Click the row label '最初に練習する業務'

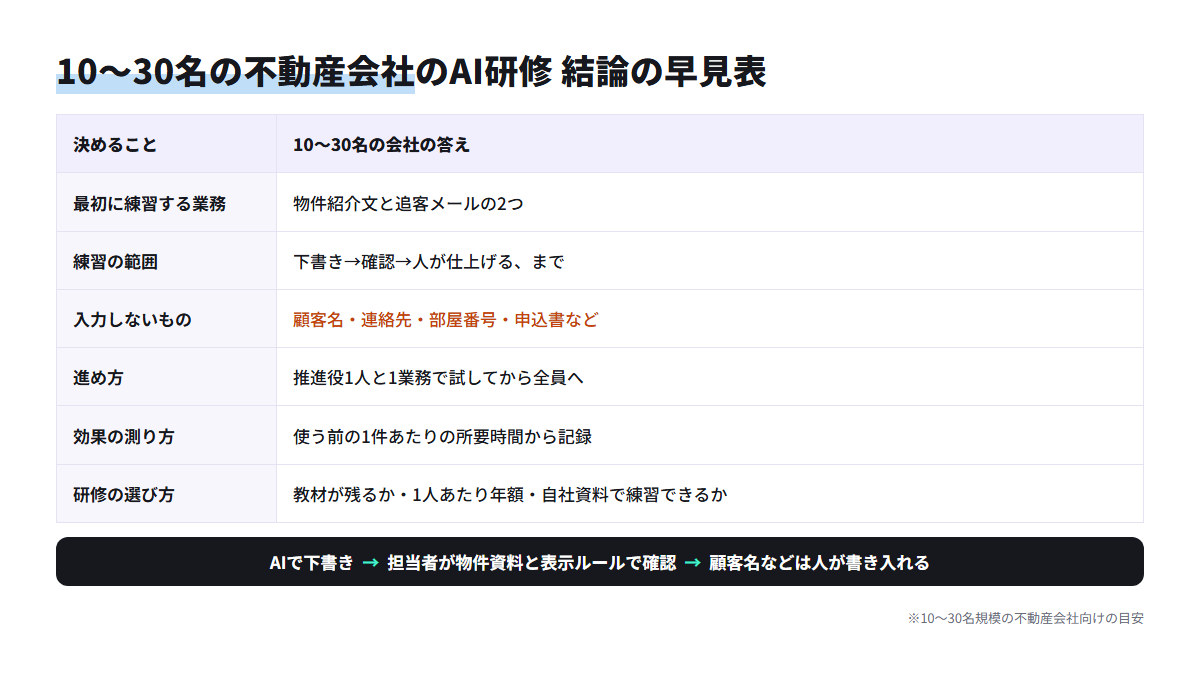166,203
